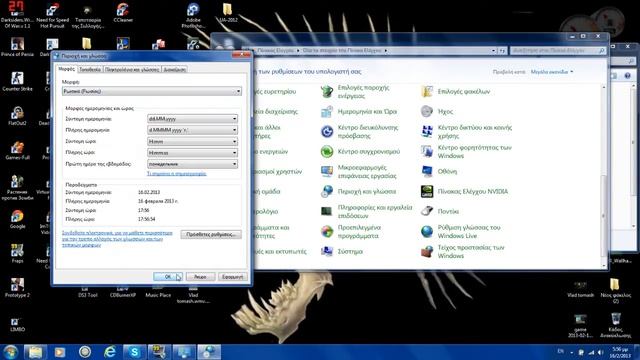Click the Control Panel search field

point(558,51)
